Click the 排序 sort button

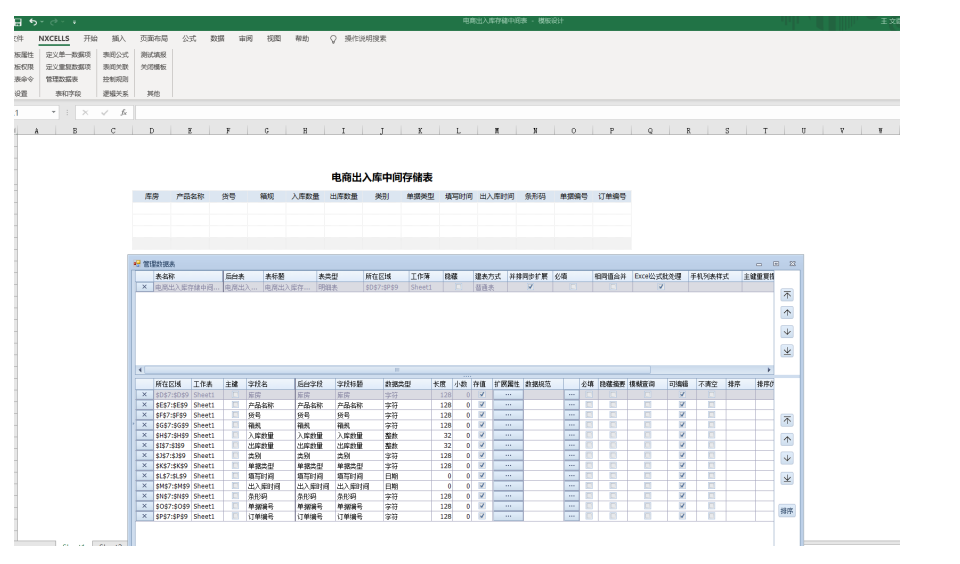tap(787, 510)
